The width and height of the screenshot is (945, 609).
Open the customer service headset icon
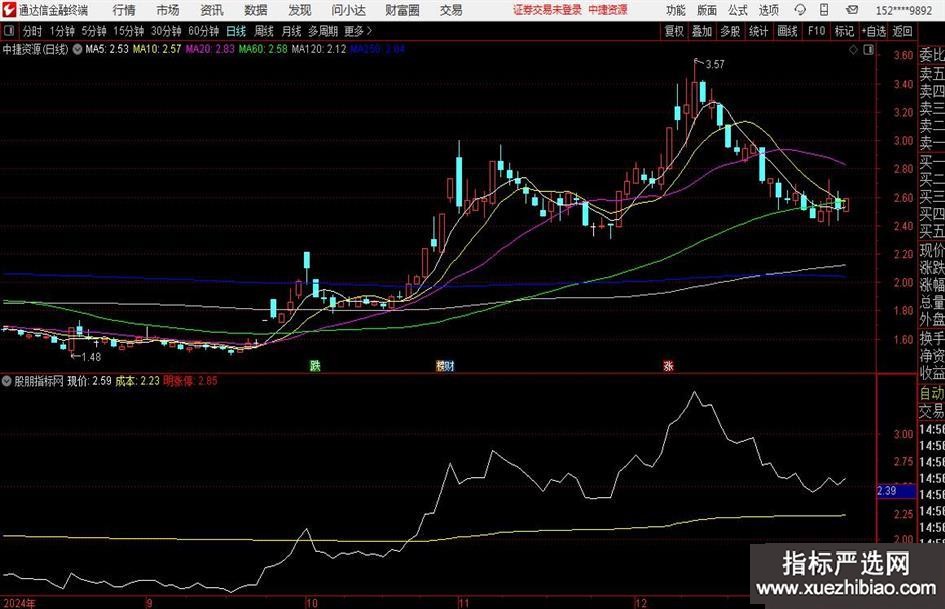(800, 10)
